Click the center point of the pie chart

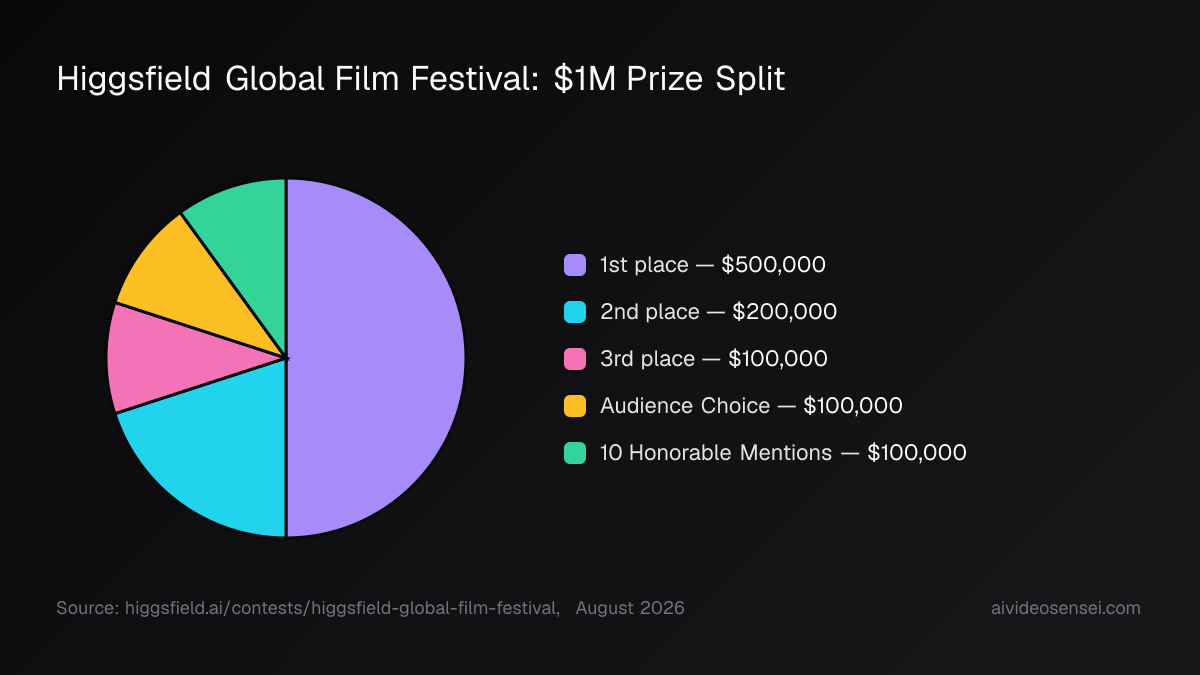[286, 358]
